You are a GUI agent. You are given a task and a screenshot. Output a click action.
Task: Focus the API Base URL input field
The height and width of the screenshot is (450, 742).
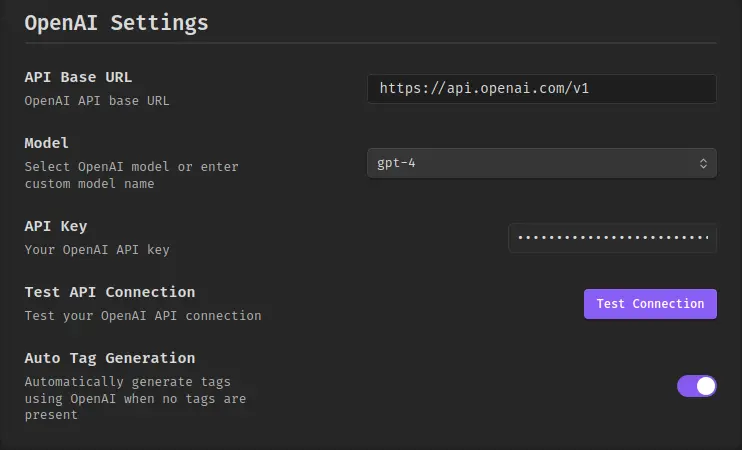(x=542, y=89)
